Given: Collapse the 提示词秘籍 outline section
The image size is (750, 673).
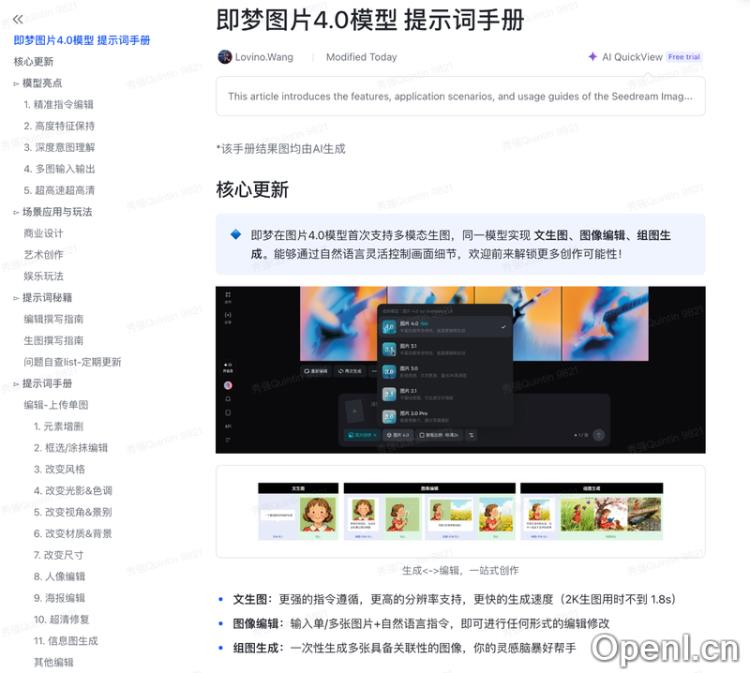Looking at the screenshot, I should [16, 298].
